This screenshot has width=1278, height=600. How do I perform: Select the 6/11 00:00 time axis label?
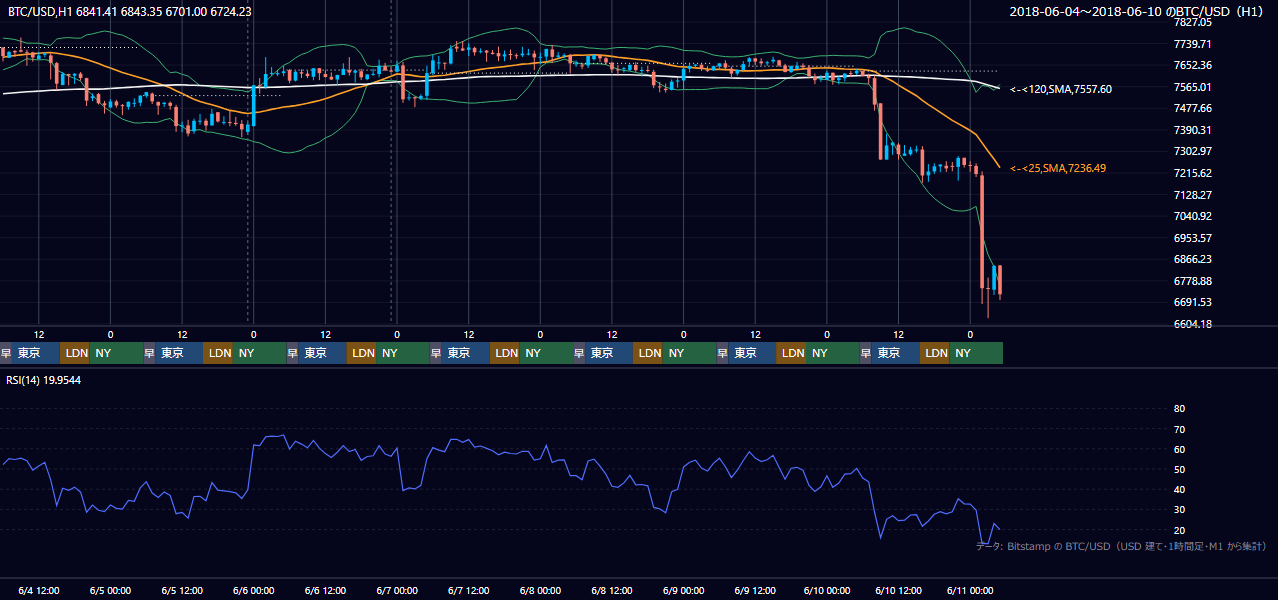(x=970, y=590)
